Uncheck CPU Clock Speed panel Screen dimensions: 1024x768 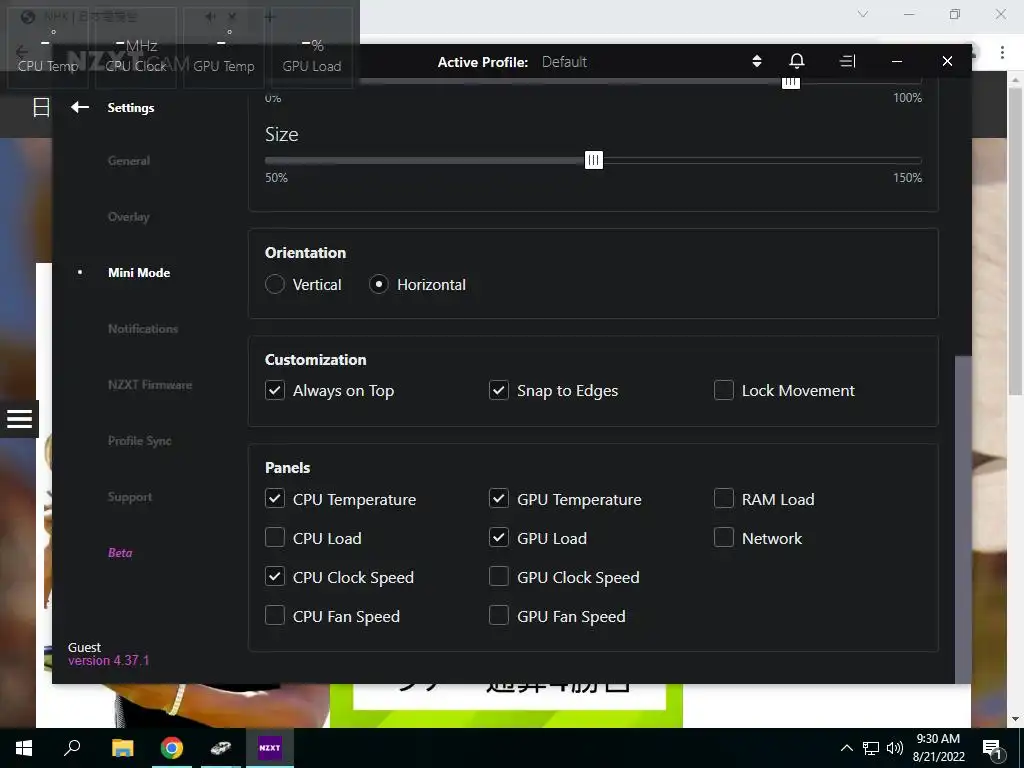275,577
